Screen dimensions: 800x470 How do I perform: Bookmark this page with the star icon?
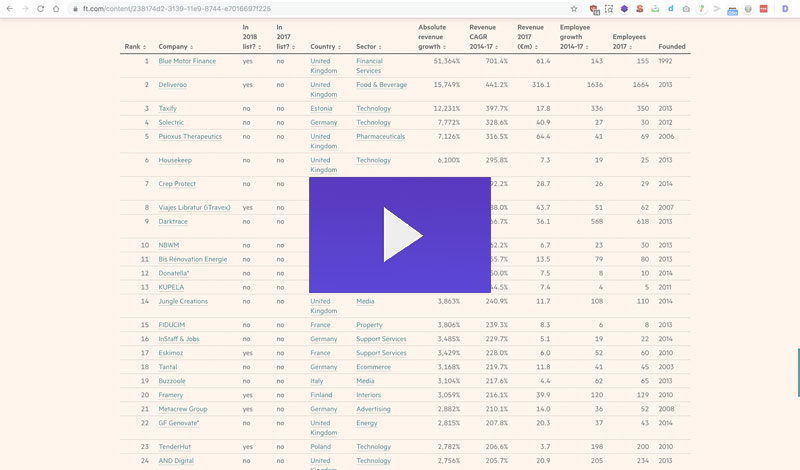click(x=574, y=9)
